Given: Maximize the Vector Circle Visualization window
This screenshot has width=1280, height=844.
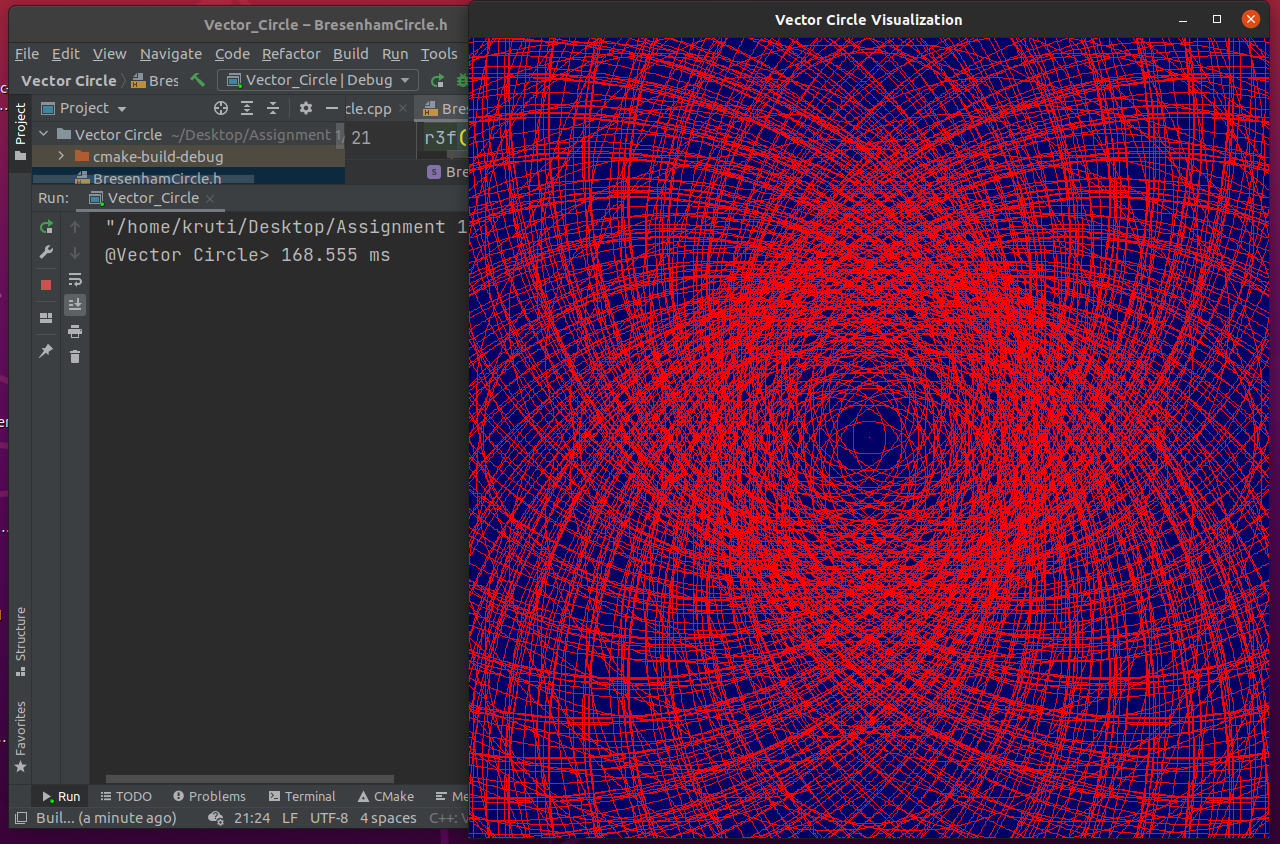Looking at the screenshot, I should coord(1217,19).
